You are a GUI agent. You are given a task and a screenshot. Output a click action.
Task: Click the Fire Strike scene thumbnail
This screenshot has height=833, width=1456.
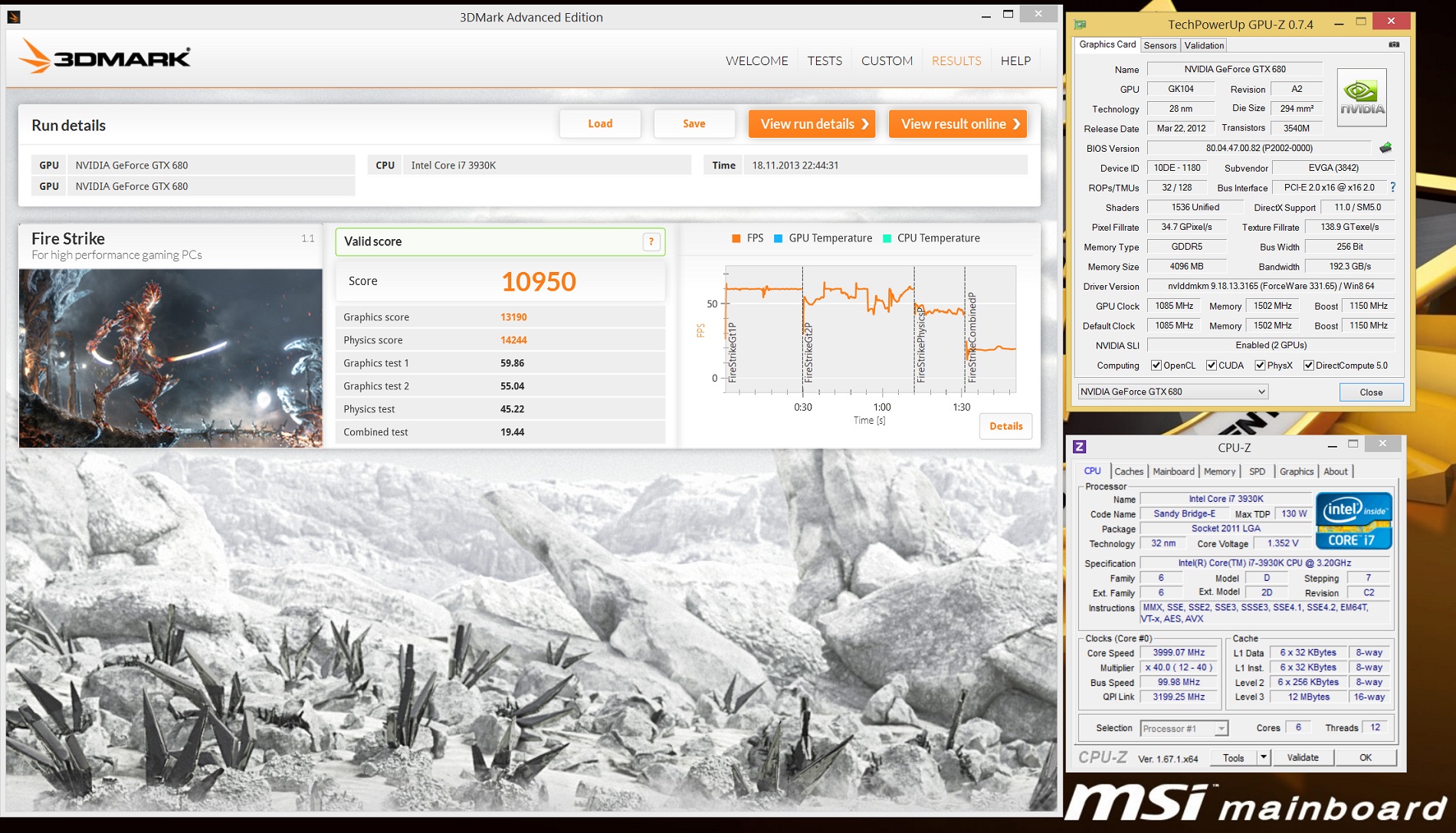(x=171, y=358)
